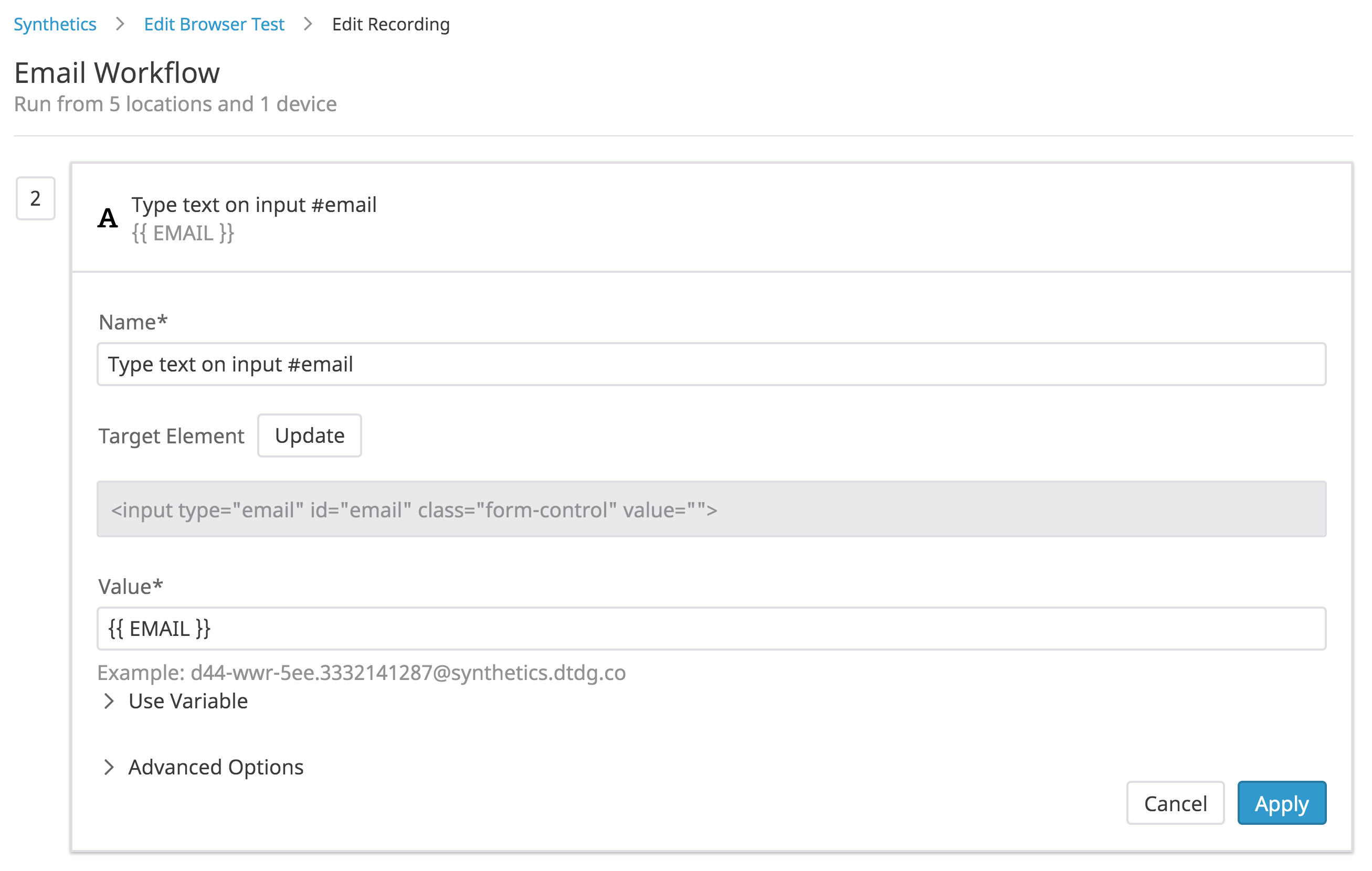Navigate to Synthetics via breadcrumb
This screenshot has width=1372, height=871.
(x=55, y=24)
